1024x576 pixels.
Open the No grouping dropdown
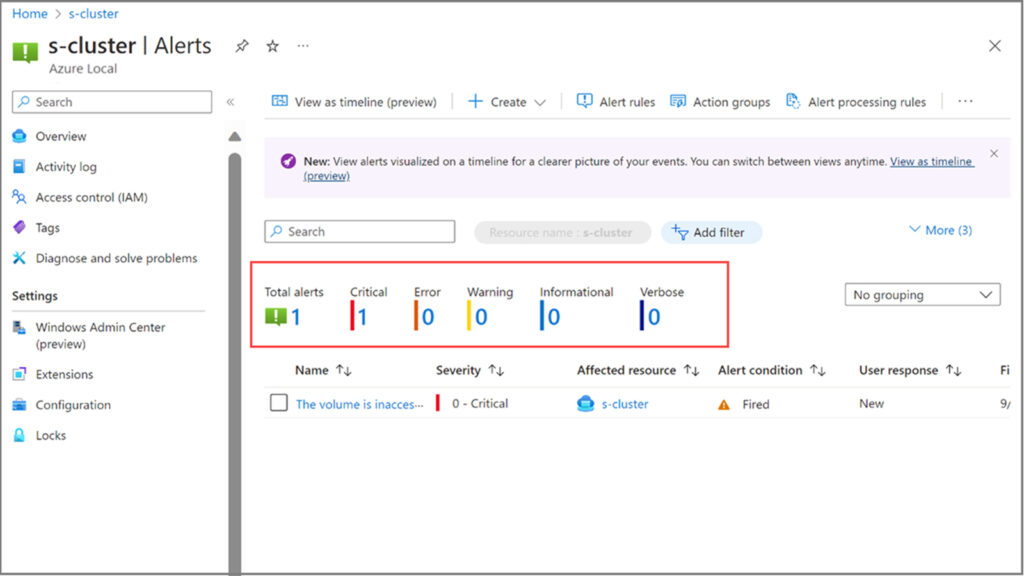click(x=922, y=295)
